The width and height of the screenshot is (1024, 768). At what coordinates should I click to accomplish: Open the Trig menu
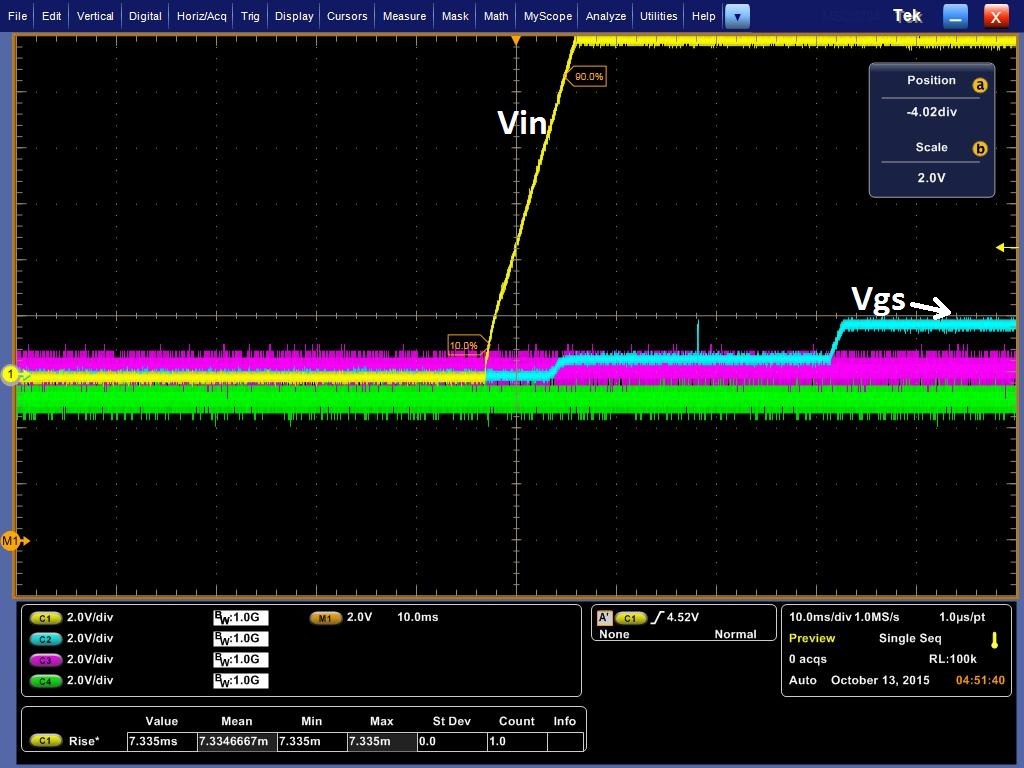(250, 16)
